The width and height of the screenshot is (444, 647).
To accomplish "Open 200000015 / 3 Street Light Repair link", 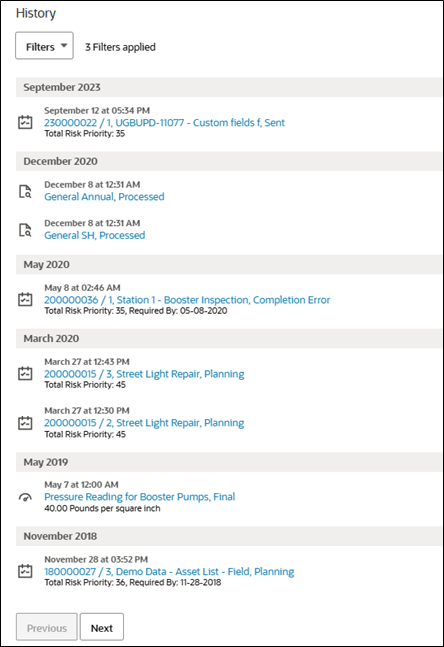I will [144, 374].
